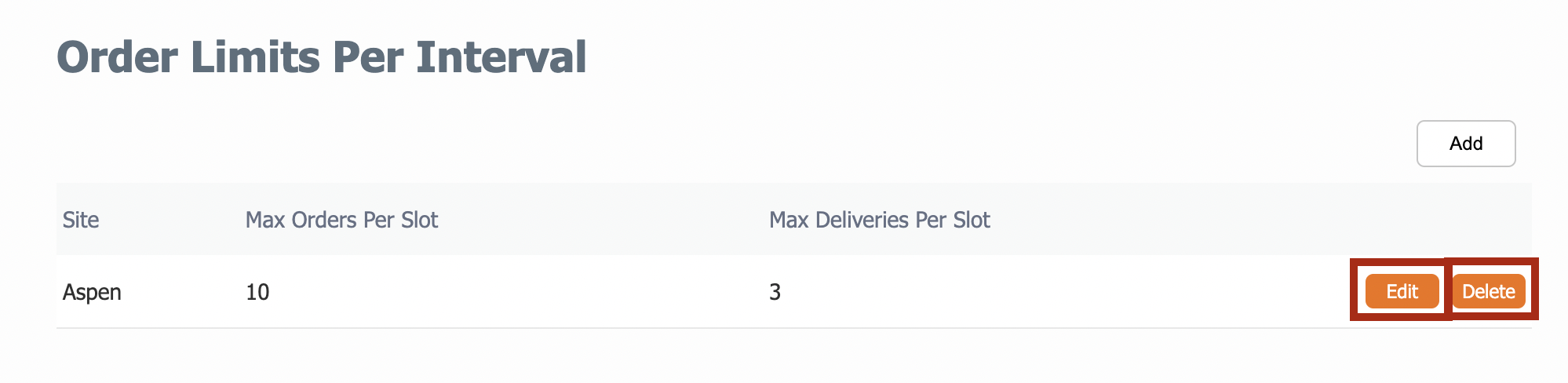Select the Site column header
Image resolution: width=1568 pixels, height=383 pixels.
click(x=81, y=220)
